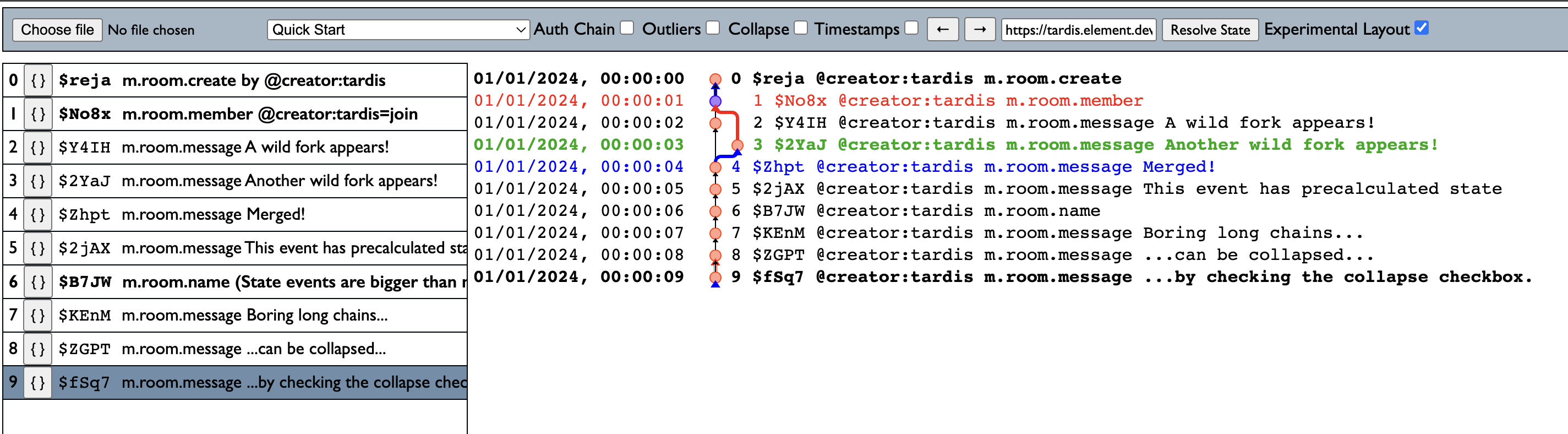Viewport: 1568px width, 434px height.
Task: Select the $KEnM Boring long chains row
Action: coord(256,315)
